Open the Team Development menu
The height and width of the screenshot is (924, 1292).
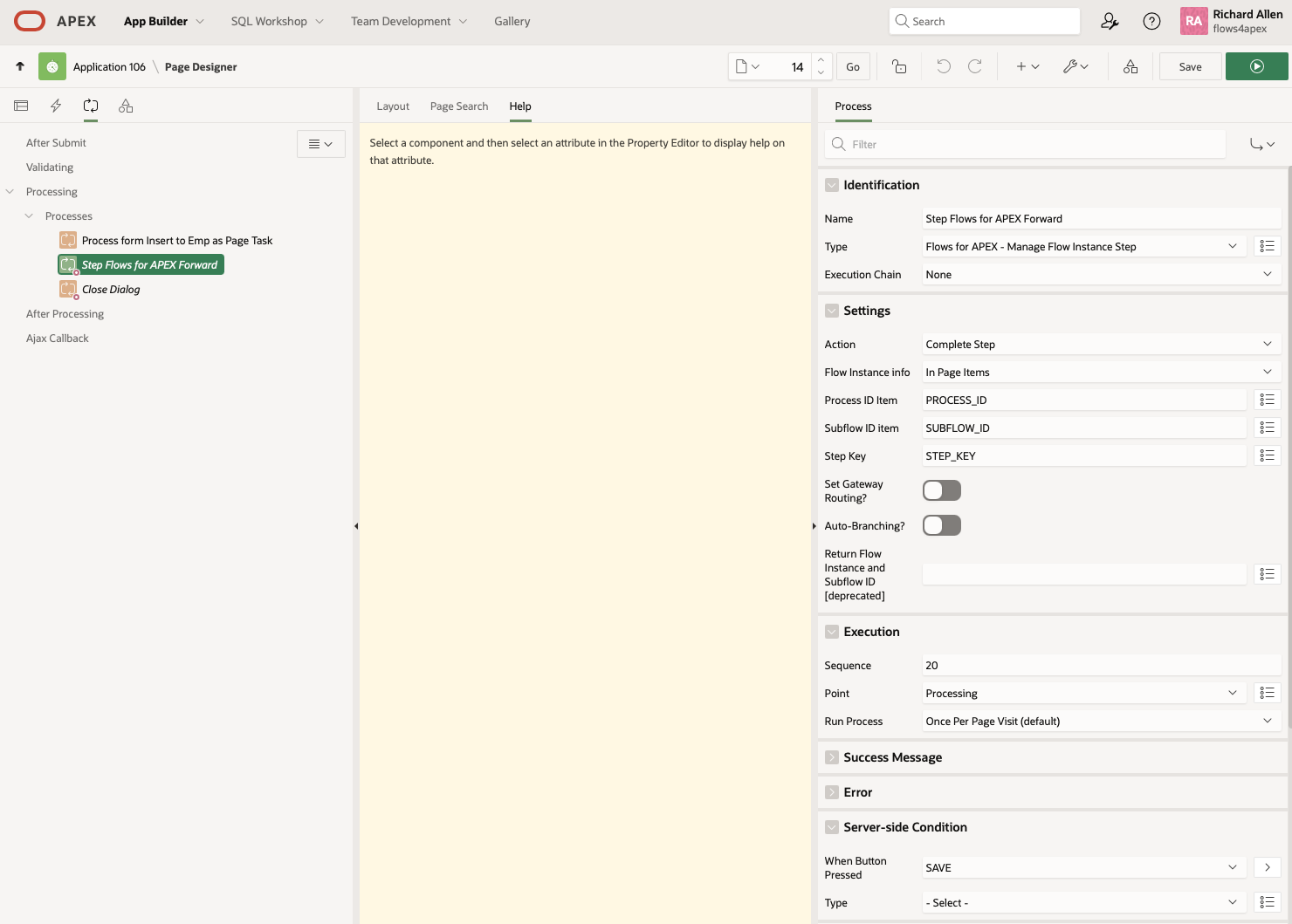409,21
